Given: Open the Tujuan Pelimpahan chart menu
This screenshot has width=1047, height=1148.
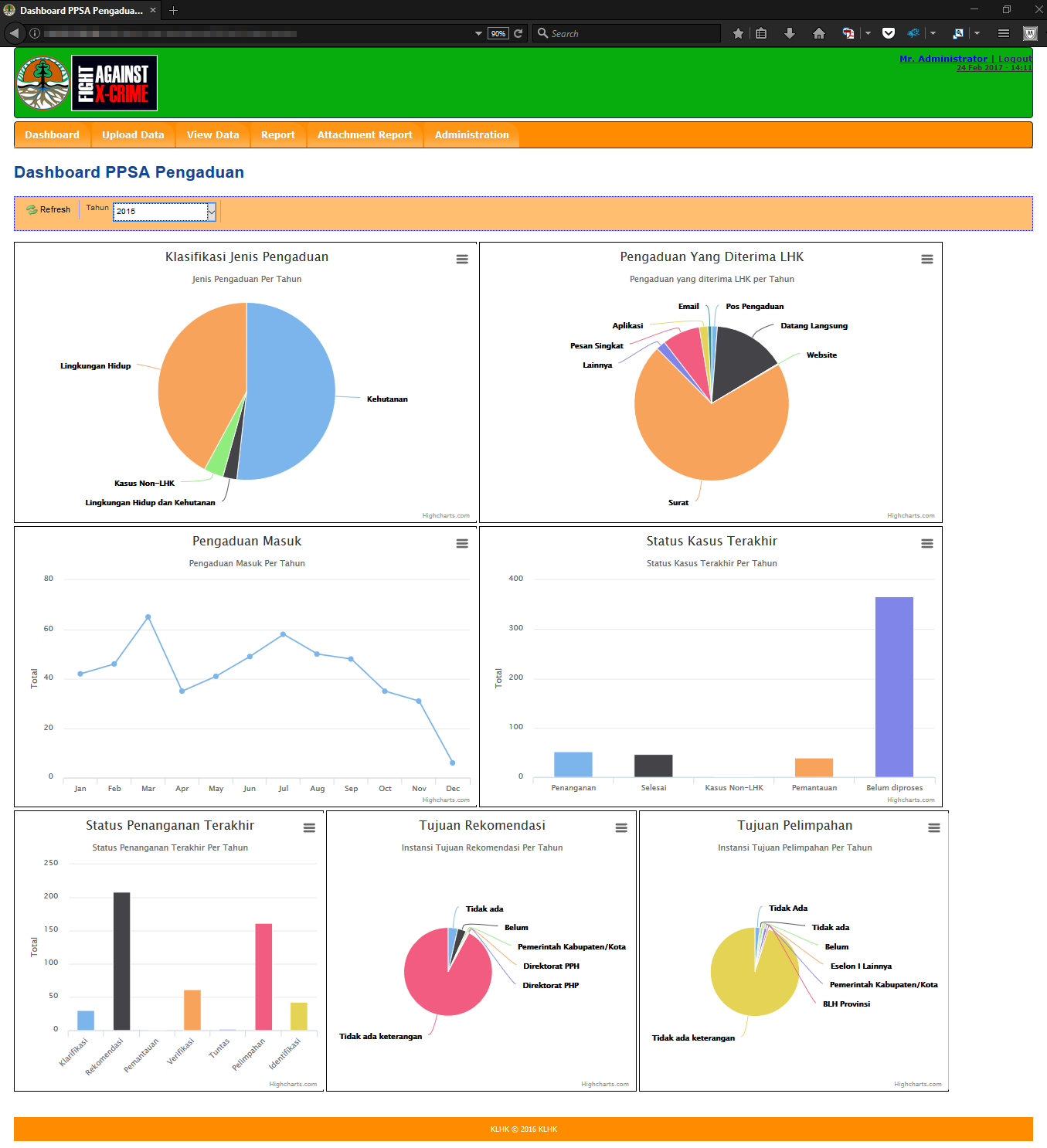Looking at the screenshot, I should coord(933,828).
